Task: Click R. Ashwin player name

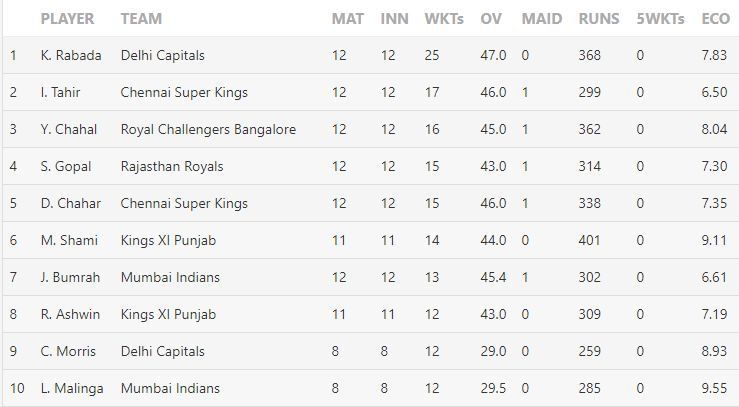Action: (x=71, y=314)
